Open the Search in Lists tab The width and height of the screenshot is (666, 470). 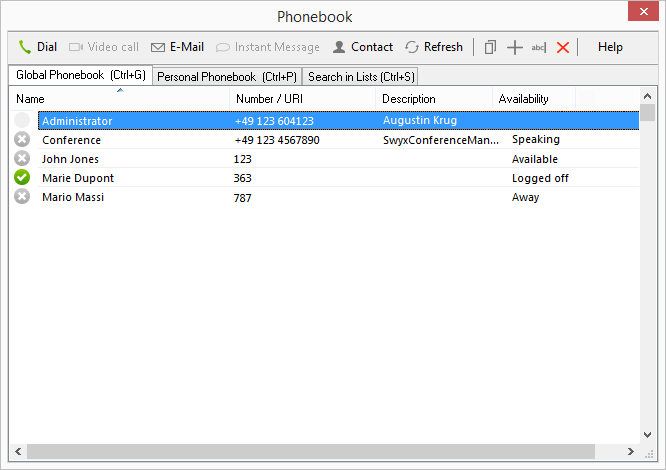361,77
